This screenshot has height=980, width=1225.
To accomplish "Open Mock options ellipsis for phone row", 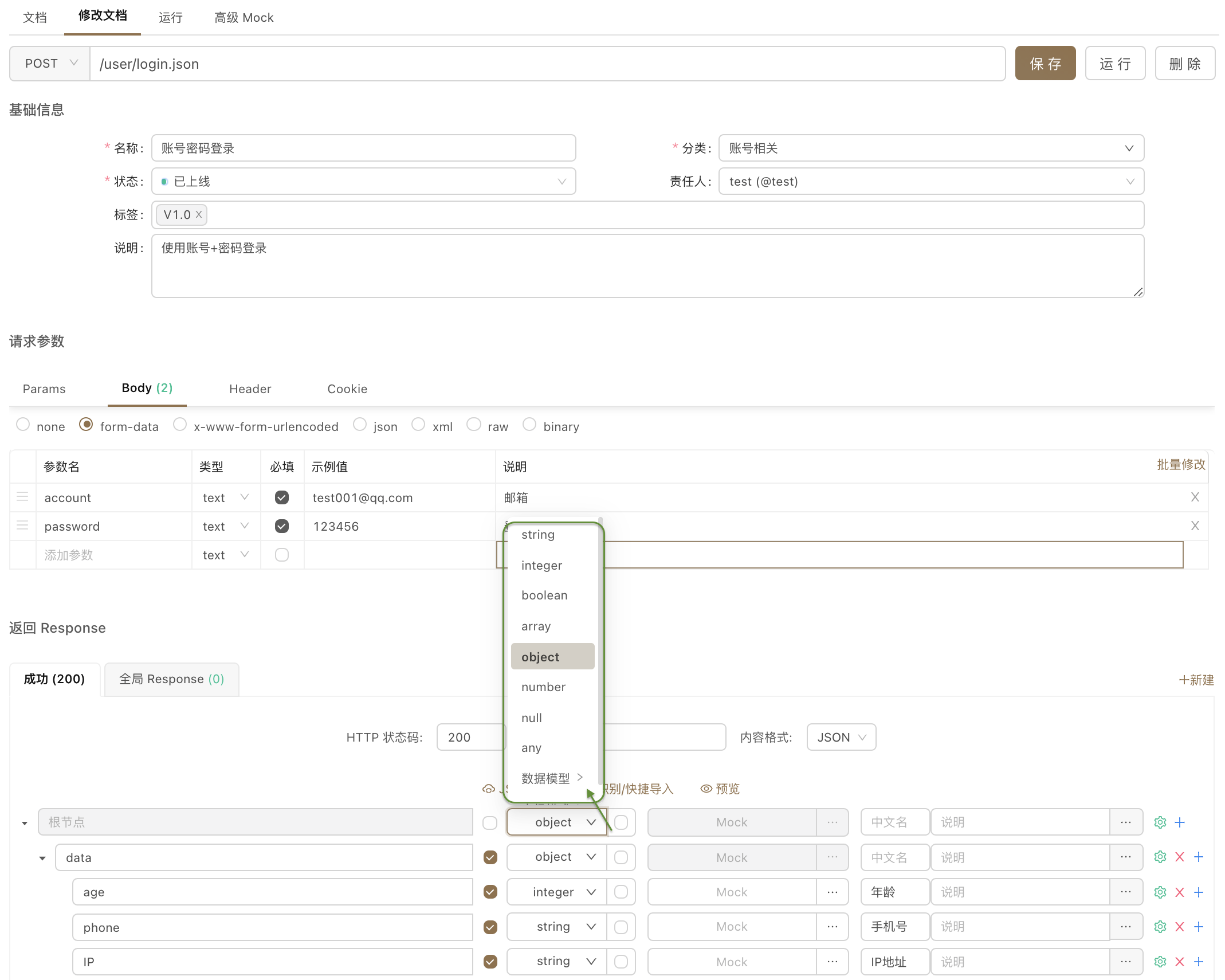I will (832, 927).
